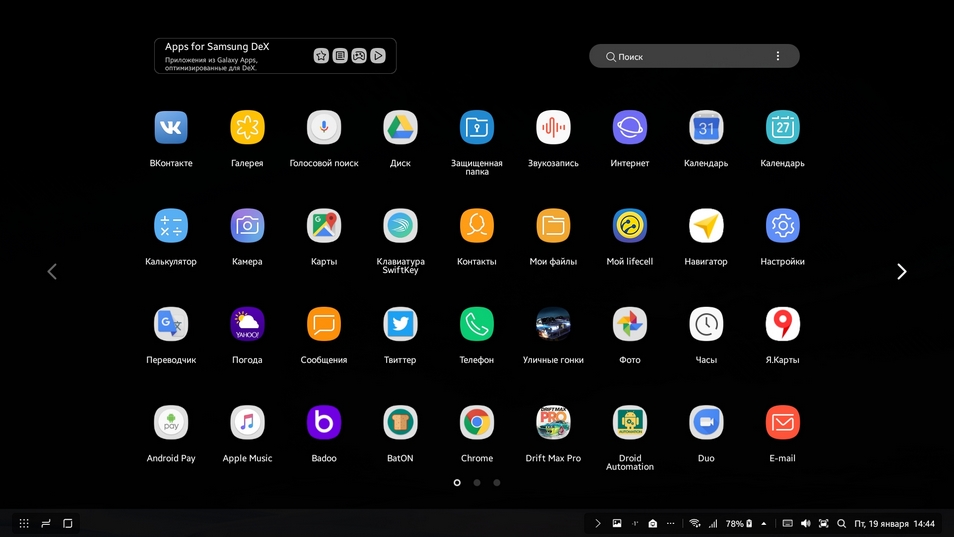
Task: Open the Badoo app
Action: click(x=324, y=422)
